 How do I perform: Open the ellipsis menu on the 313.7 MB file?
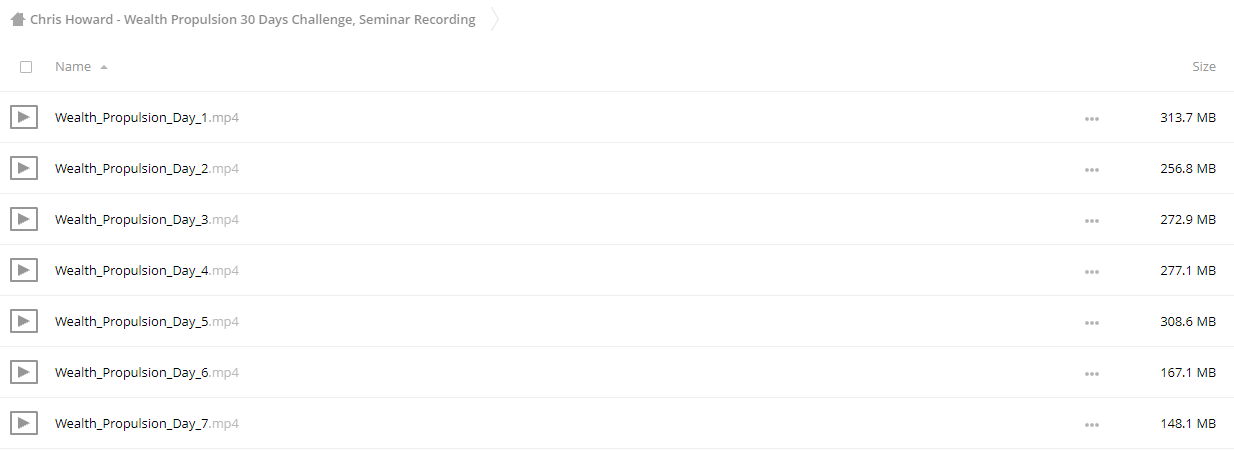(1091, 118)
